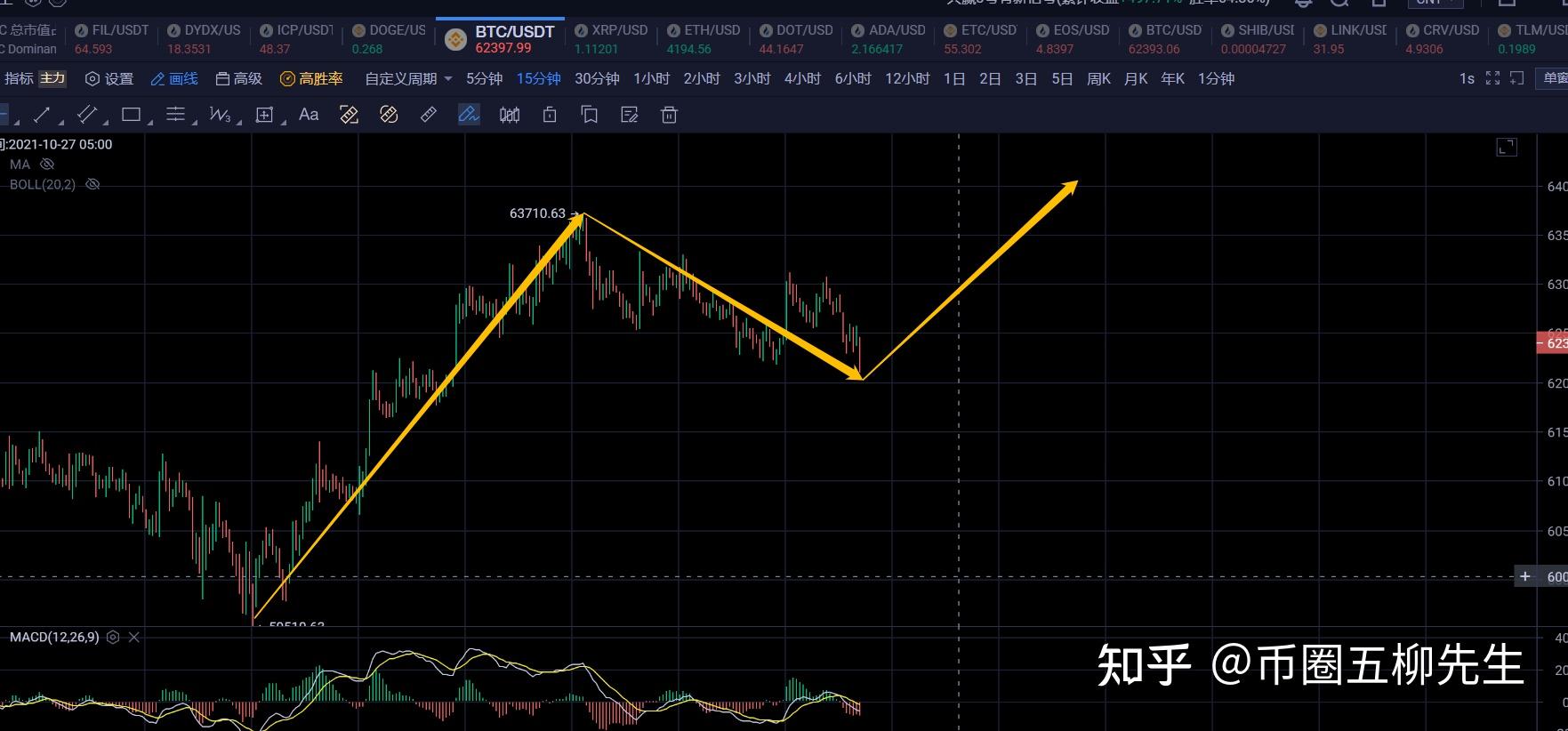This screenshot has width=1568, height=731.
Task: Open 设置 settings
Action: [109, 79]
